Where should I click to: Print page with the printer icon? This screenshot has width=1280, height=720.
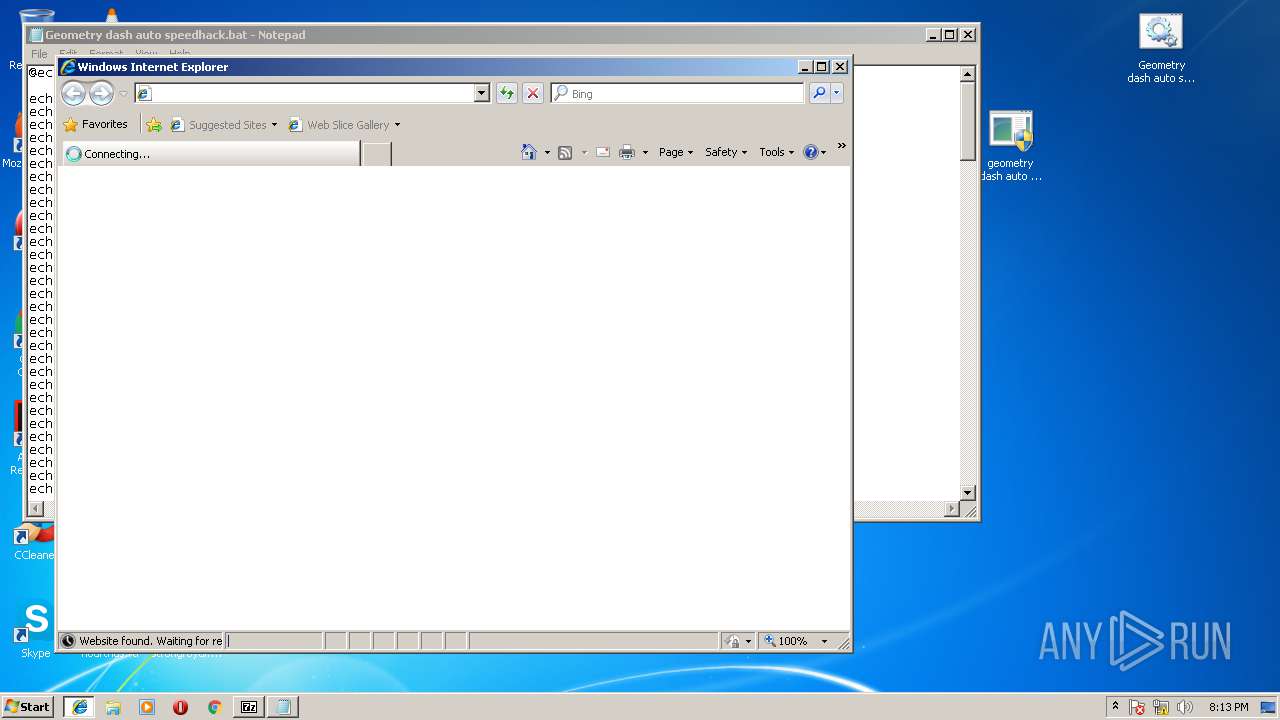[627, 152]
